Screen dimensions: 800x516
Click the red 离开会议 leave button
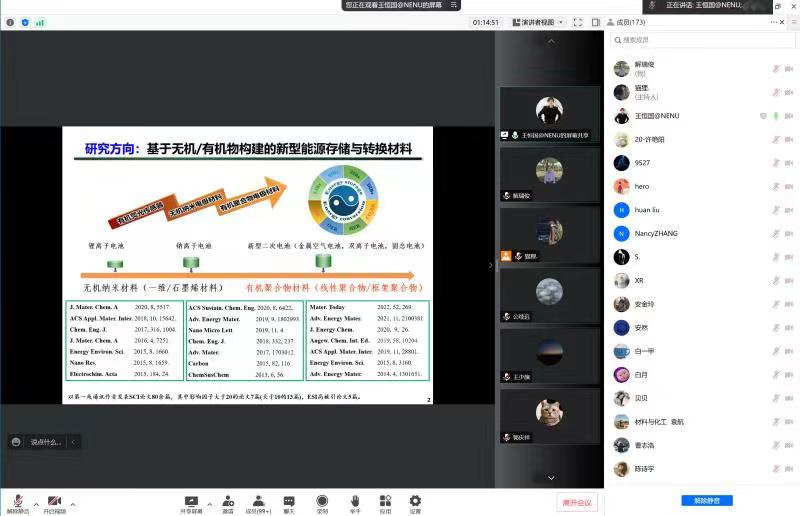577,502
